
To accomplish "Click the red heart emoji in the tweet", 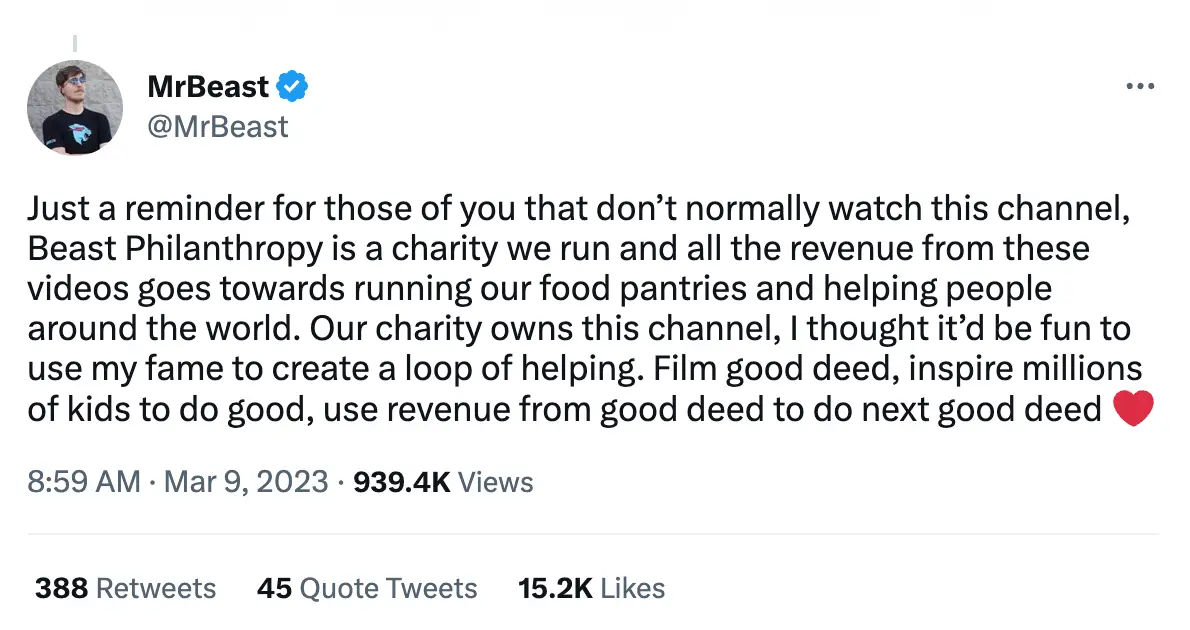I will click(1133, 408).
